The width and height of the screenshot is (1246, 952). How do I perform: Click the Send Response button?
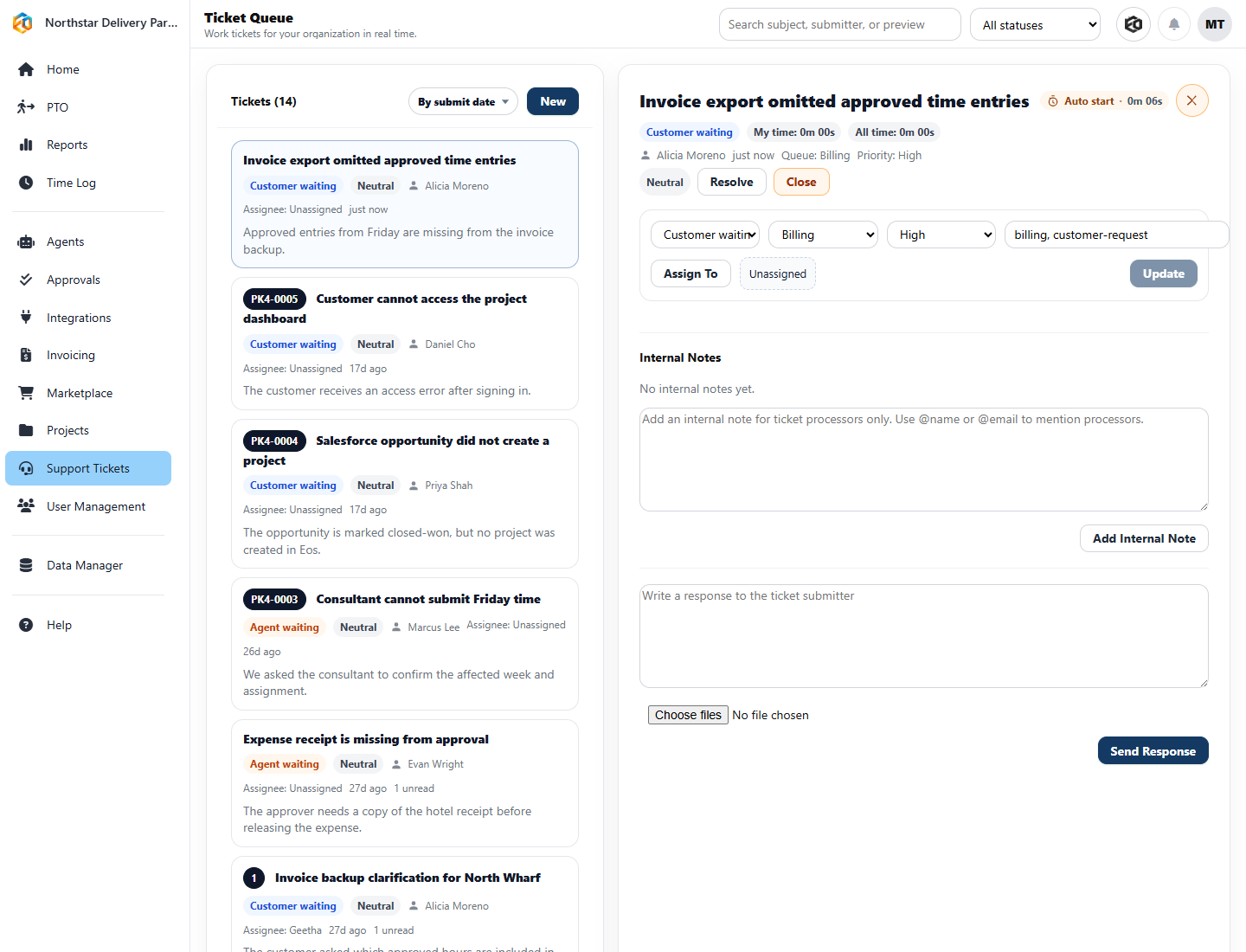pos(1153,750)
